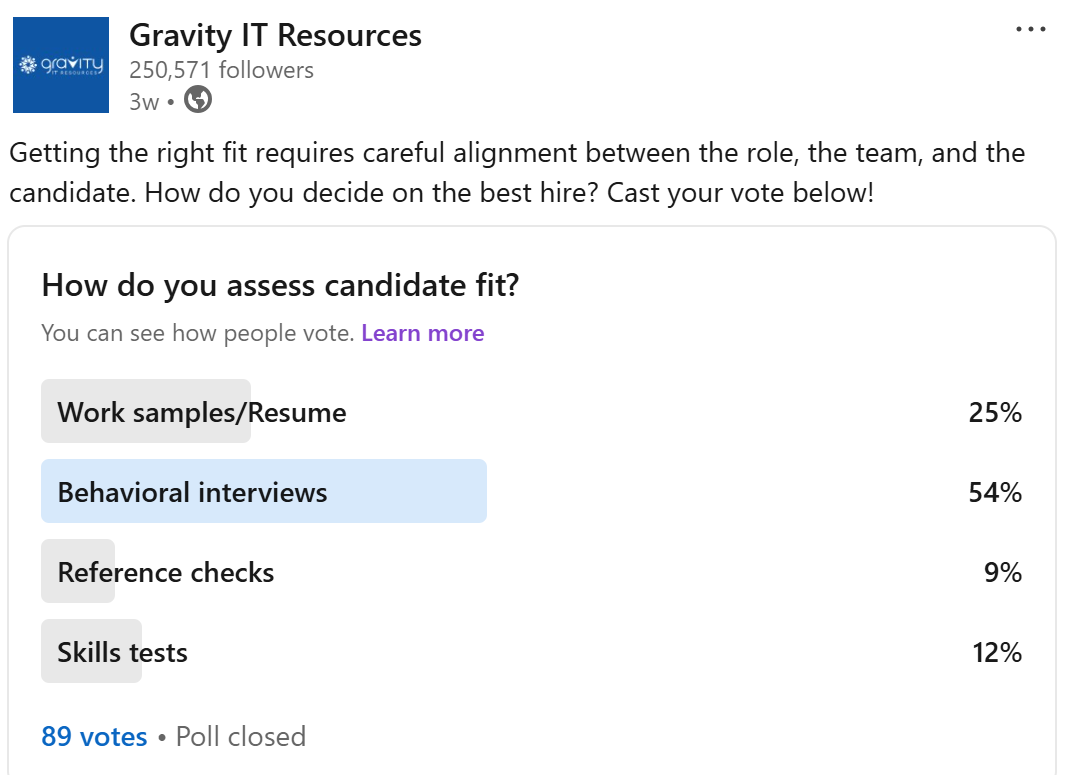1074x775 pixels.
Task: Open the Gravity IT Resources company name
Action: pos(275,36)
